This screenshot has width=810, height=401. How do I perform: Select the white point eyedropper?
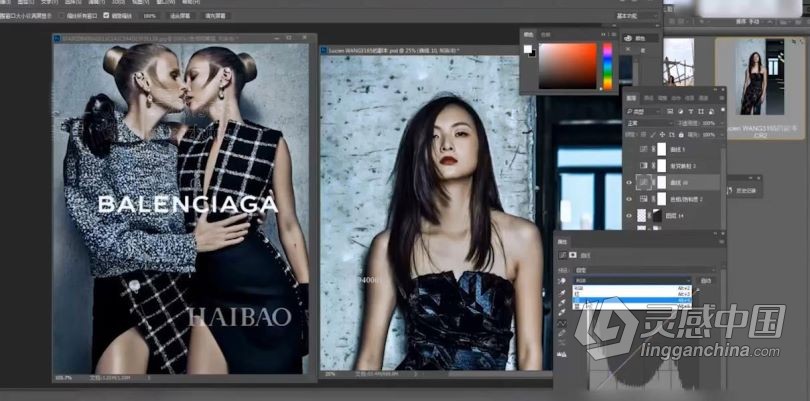tap(562, 313)
